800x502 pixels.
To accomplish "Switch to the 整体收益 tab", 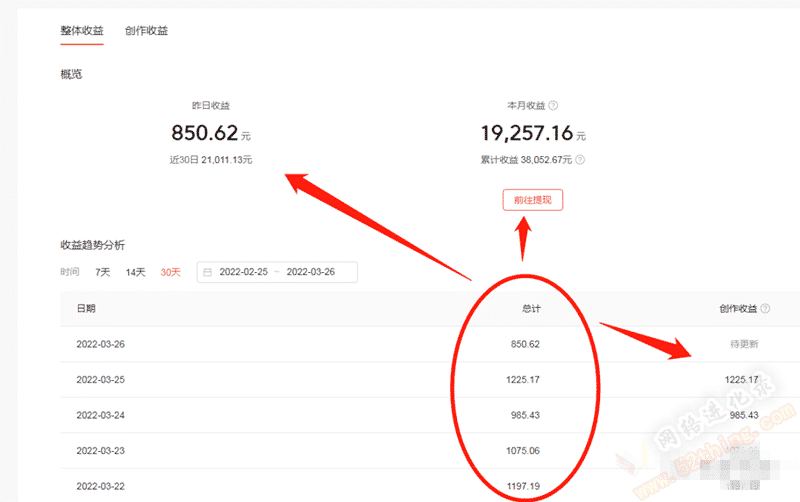I will [x=82, y=31].
